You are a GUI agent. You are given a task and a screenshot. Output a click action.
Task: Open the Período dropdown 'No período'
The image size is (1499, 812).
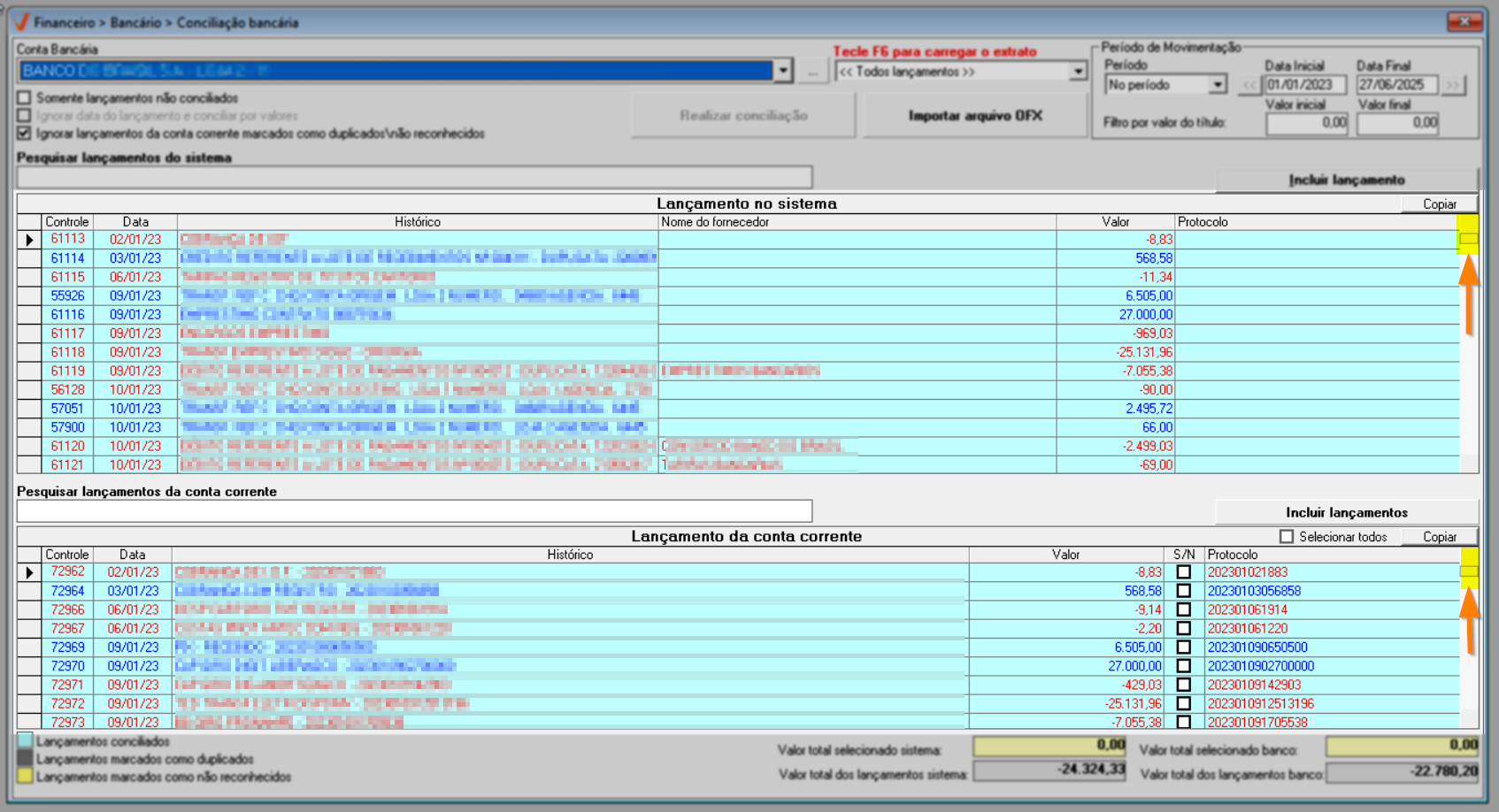click(1218, 85)
